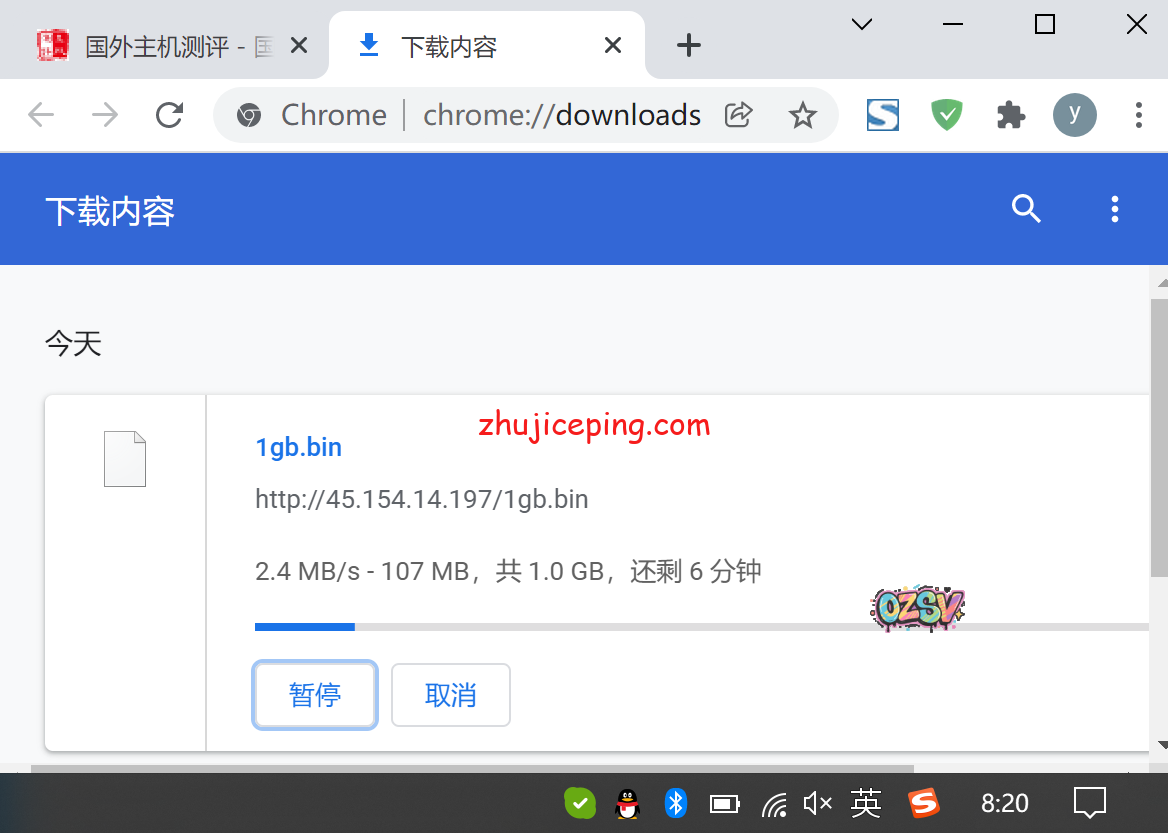Screen dimensions: 1168x833
Task: Open the Extensions puzzle piece menu
Action: tap(1011, 116)
